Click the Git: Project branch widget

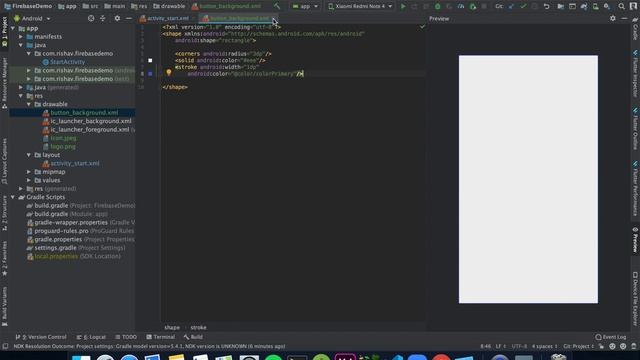[x=578, y=346]
